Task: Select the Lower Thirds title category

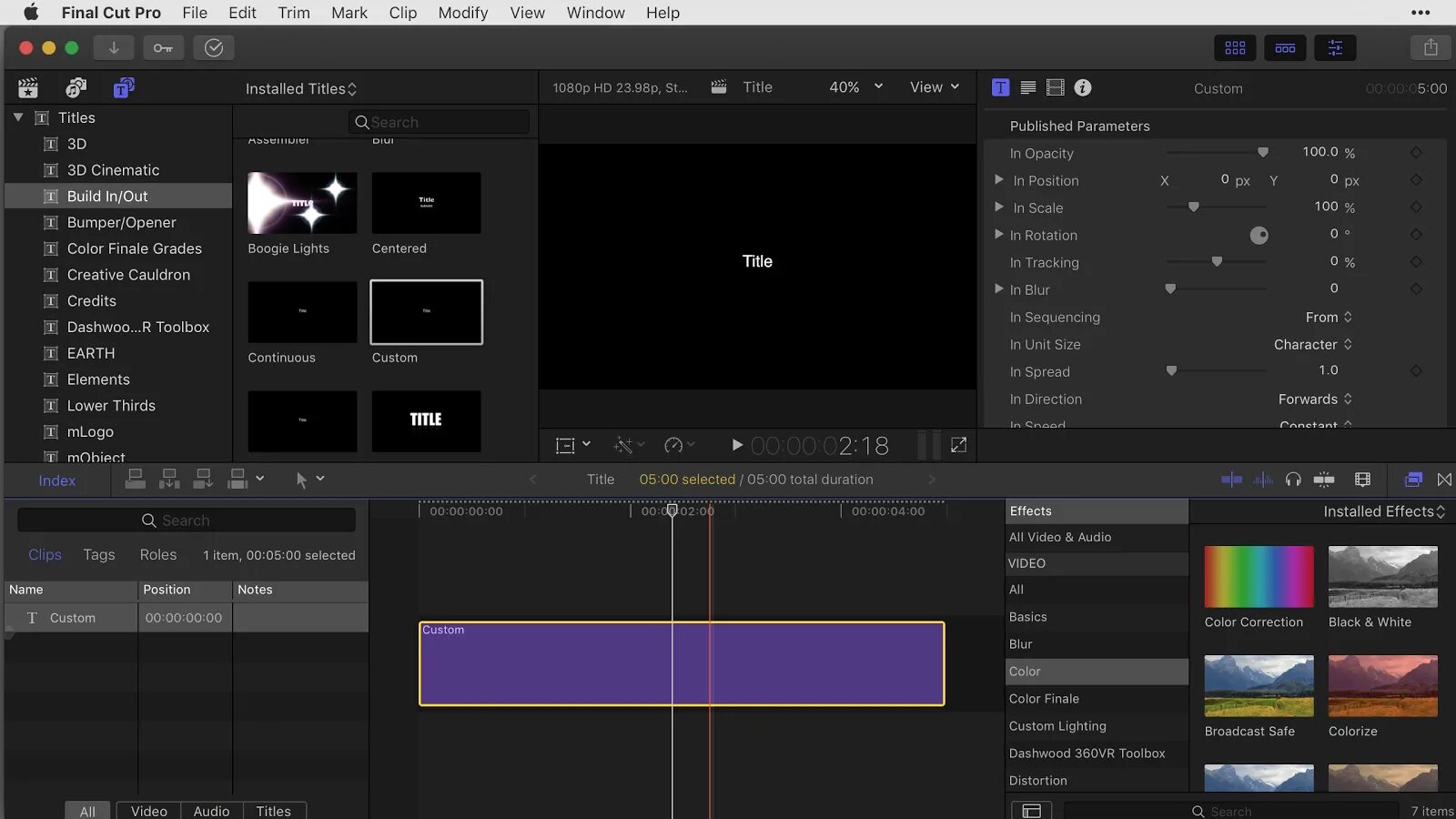Action: pyautogui.click(x=111, y=406)
